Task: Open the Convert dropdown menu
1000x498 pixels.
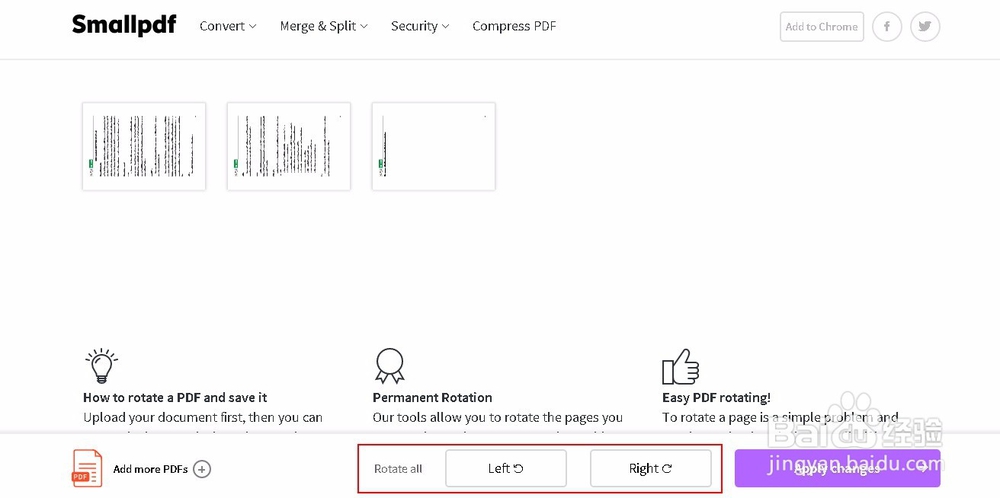Action: (228, 26)
